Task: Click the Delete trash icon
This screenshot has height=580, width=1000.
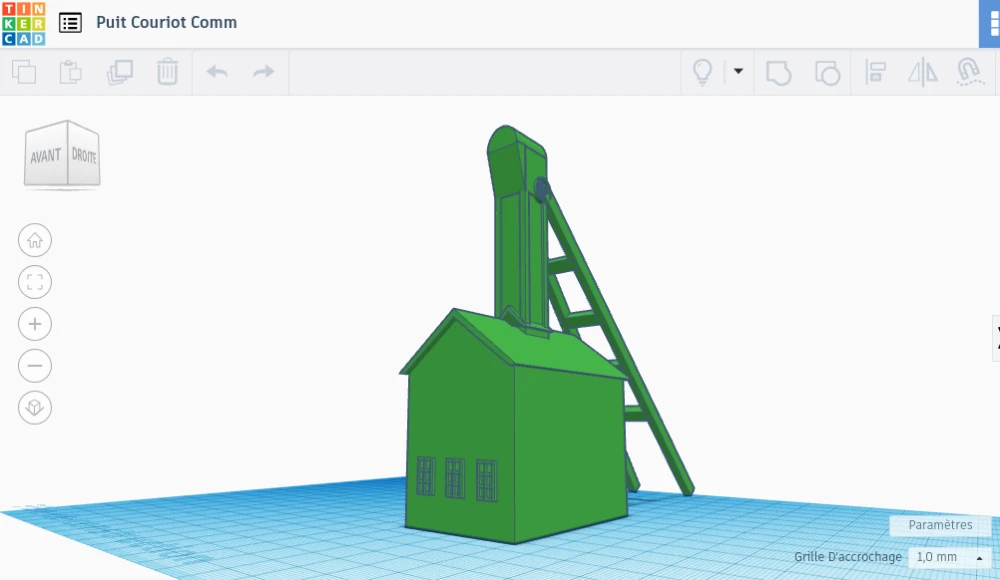Action: click(x=167, y=72)
